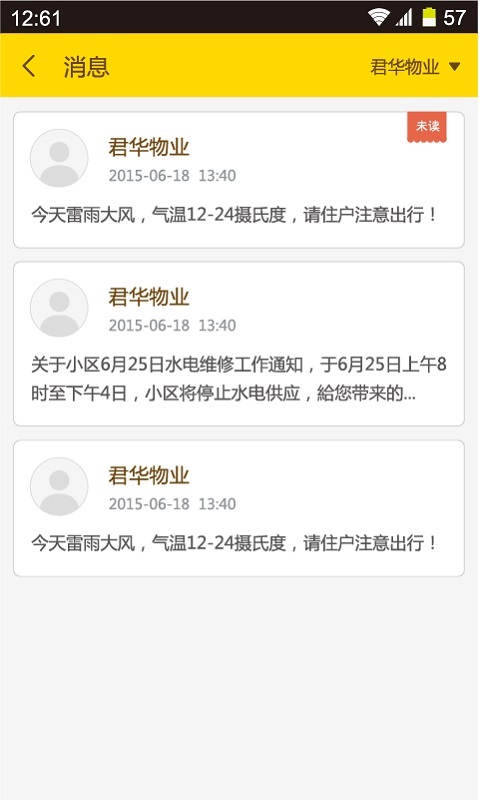The image size is (480, 800).
Task: Click sender name 君华物业 in third message
Action: (x=148, y=476)
